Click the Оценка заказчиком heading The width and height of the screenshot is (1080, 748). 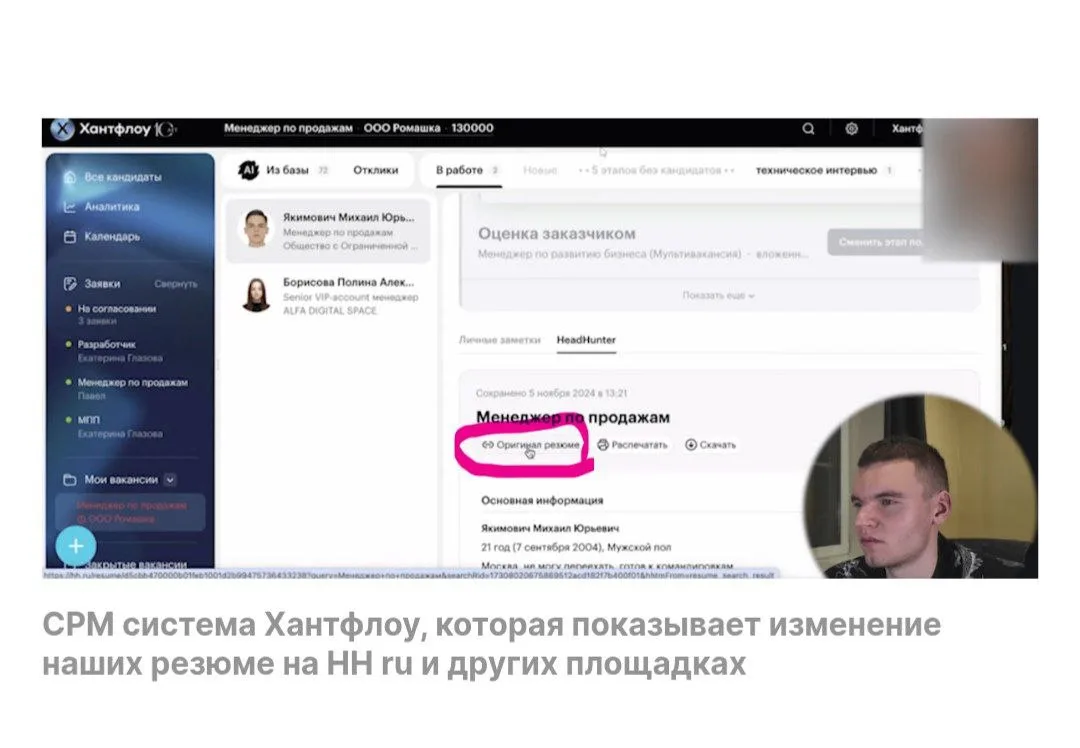[557, 233]
